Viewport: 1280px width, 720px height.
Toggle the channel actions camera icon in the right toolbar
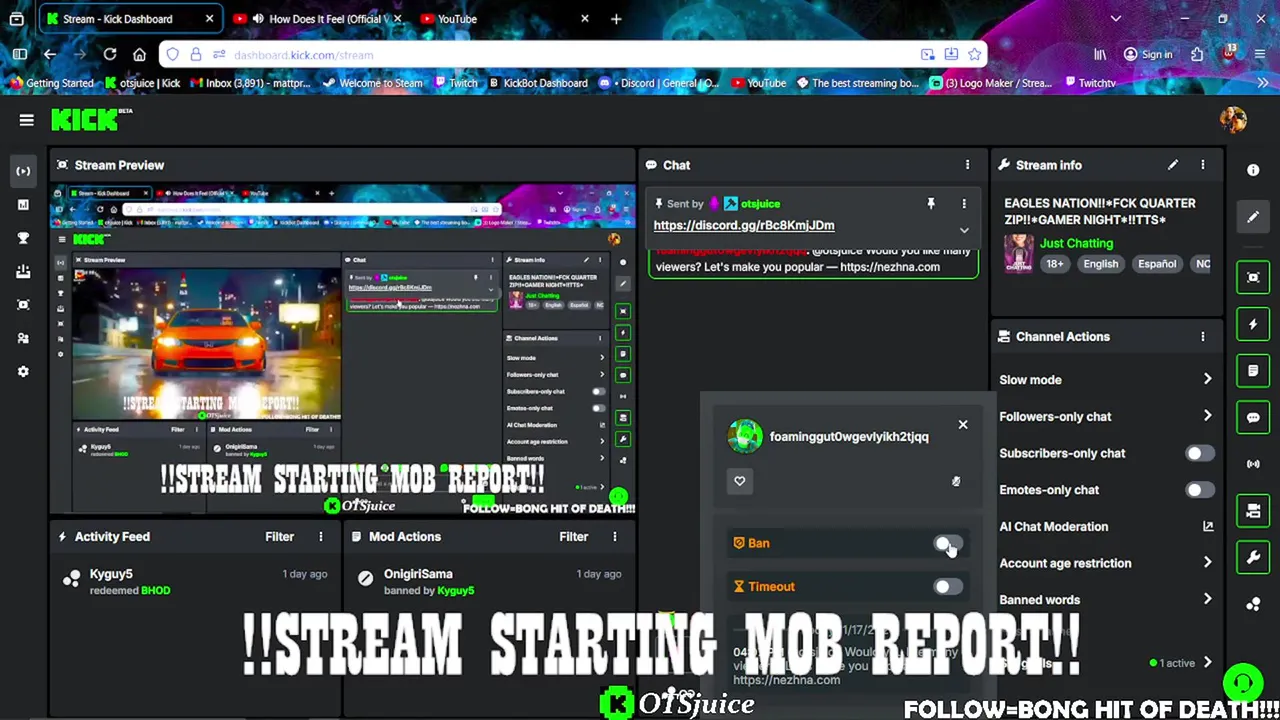(x=1253, y=511)
